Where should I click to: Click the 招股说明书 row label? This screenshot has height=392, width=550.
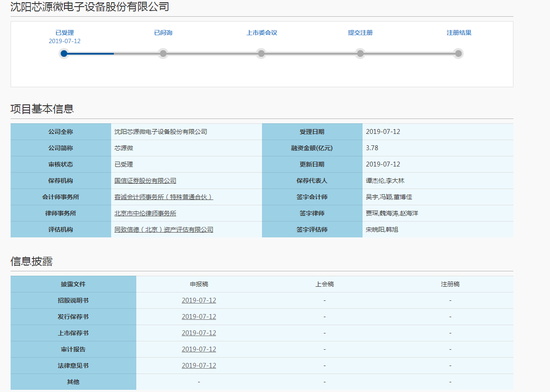tap(73, 300)
